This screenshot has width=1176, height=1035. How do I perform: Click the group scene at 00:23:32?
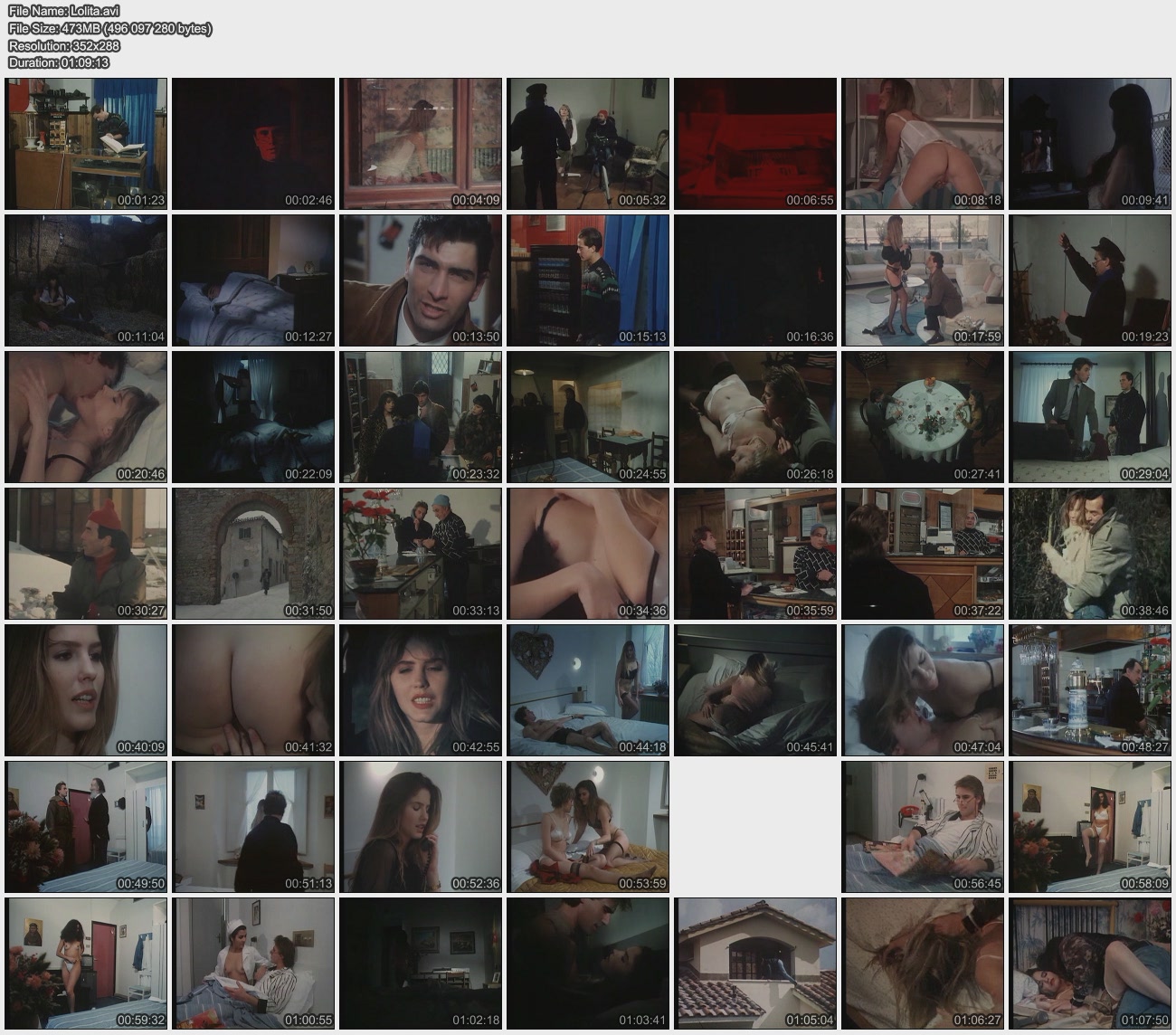421,417
